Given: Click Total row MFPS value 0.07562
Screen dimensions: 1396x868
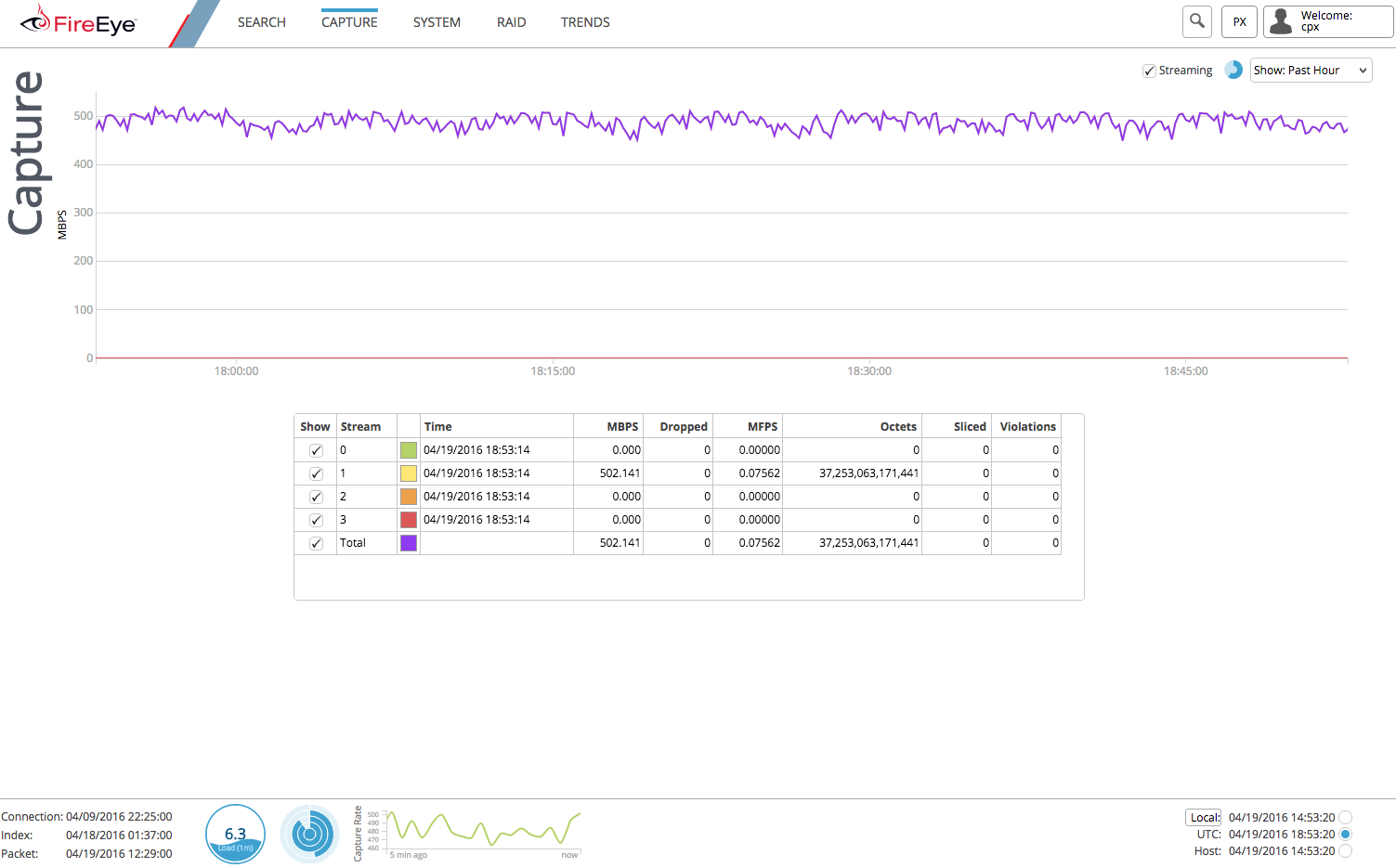Looking at the screenshot, I should pyautogui.click(x=760, y=543).
